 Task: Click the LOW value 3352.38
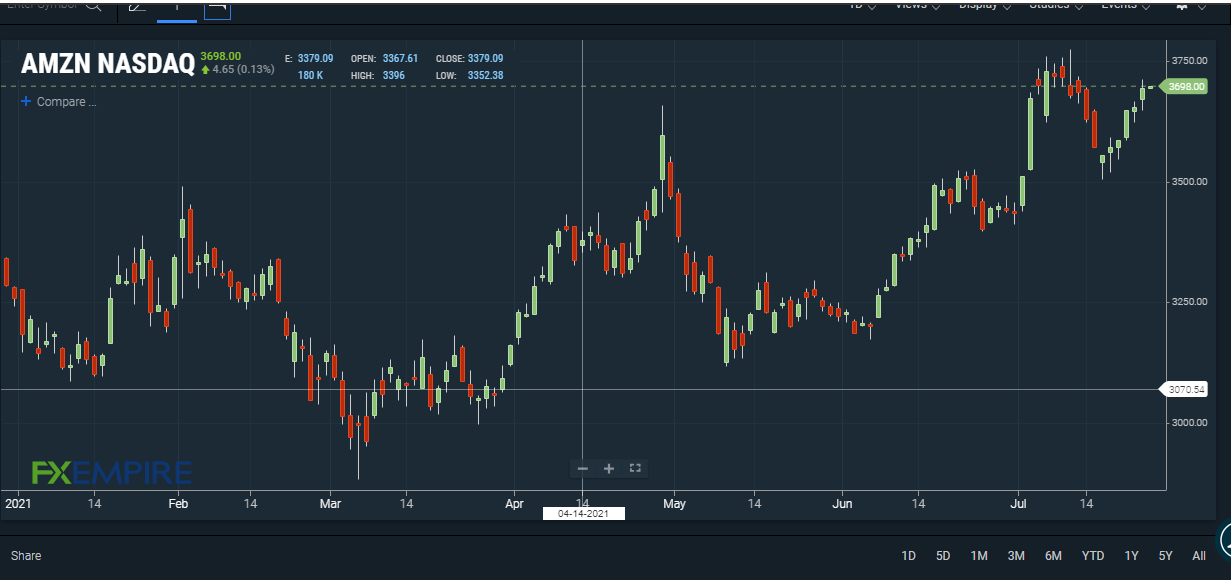[485, 75]
